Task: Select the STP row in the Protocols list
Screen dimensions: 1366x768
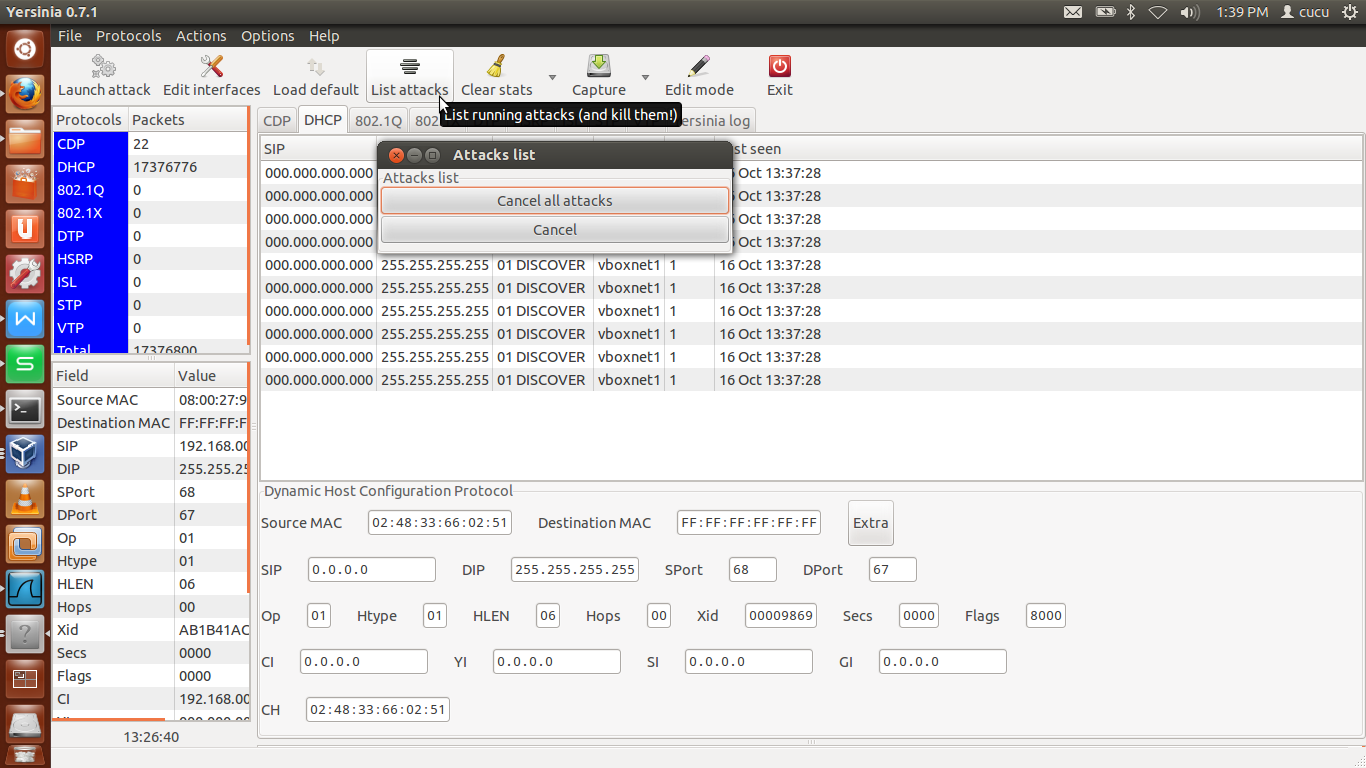Action: pyautogui.click(x=150, y=305)
